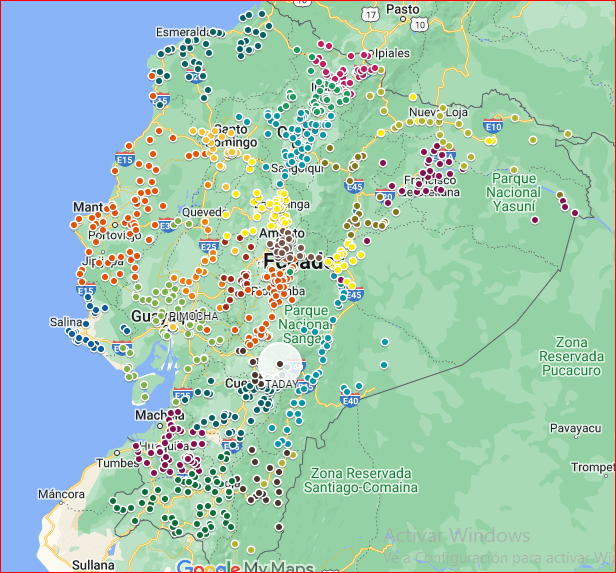Click the E10 highway shield near Nueva Loja
The width and height of the screenshot is (616, 573).
click(x=492, y=126)
